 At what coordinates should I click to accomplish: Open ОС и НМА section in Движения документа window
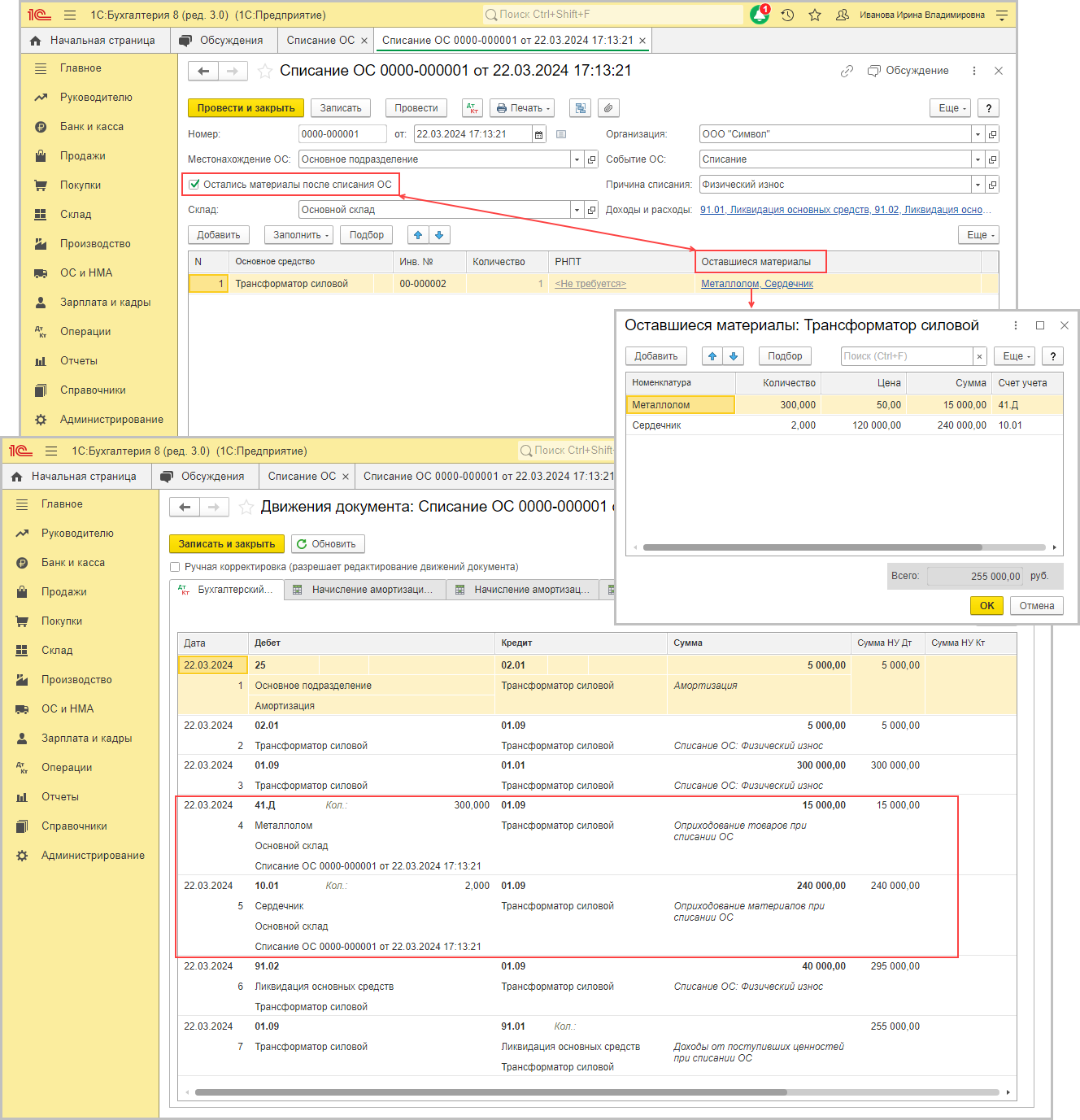[67, 709]
